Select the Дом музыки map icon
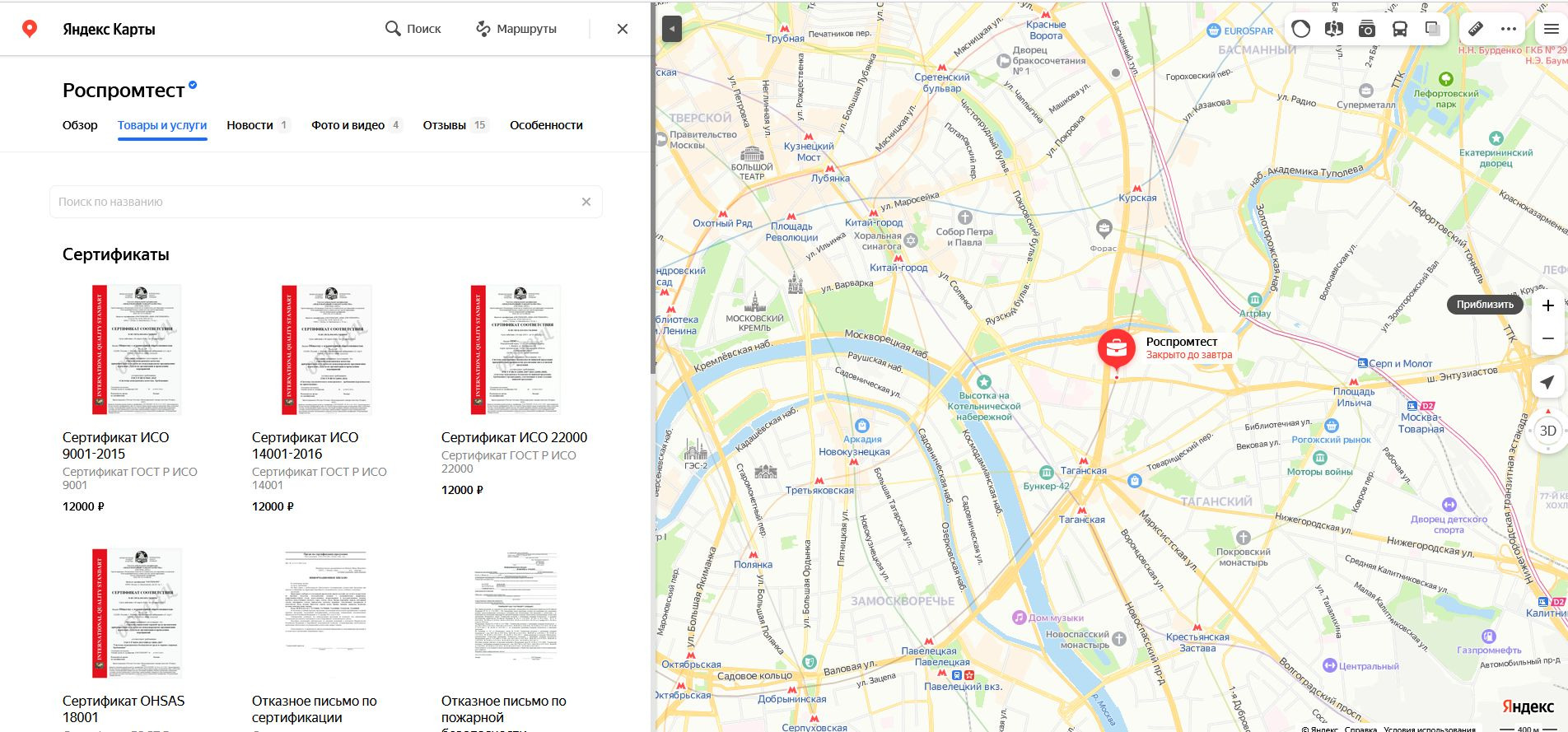This screenshot has width=1568, height=732. (x=1019, y=618)
